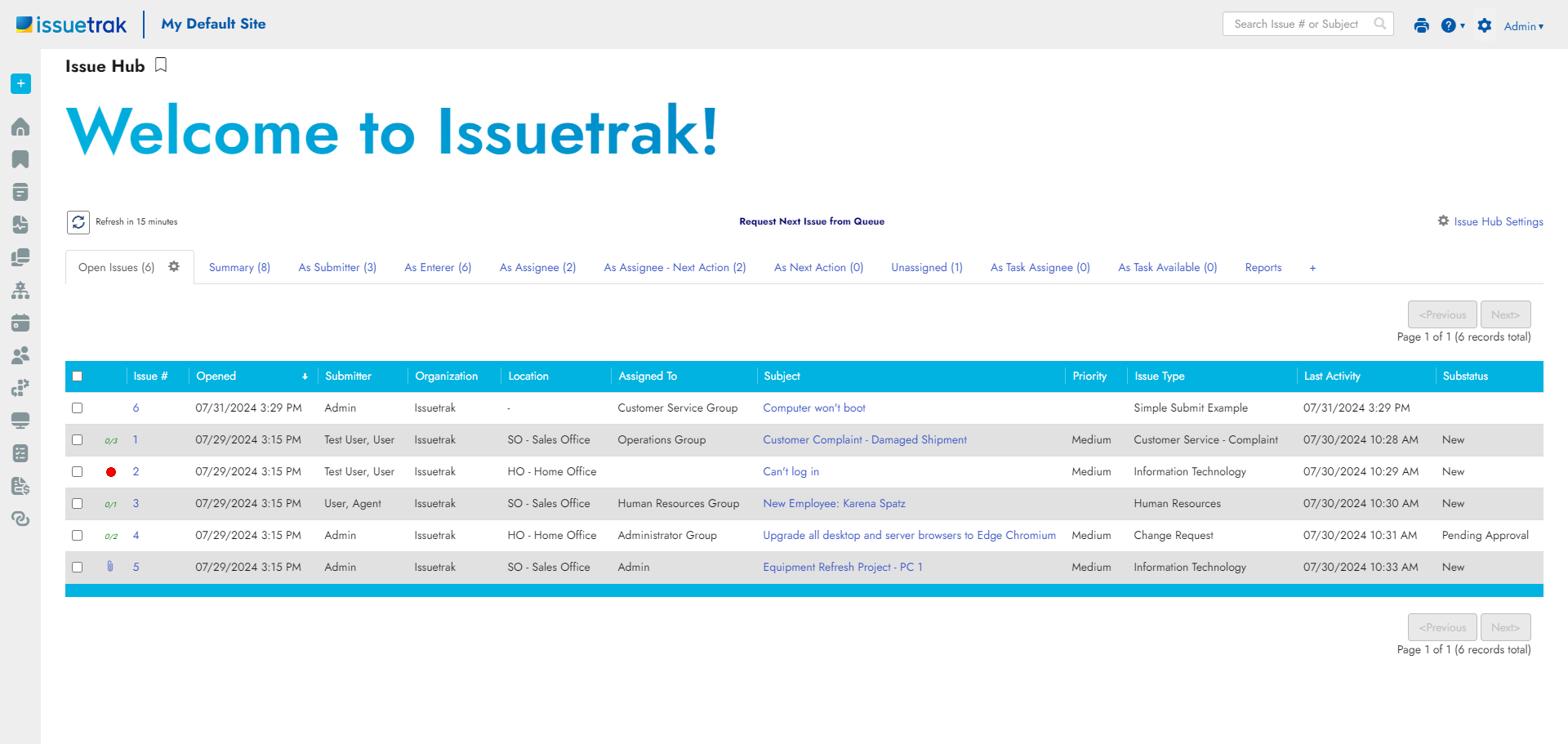1568x744 pixels.
Task: Toggle the select-all checkbox in table header
Action: pyautogui.click(x=78, y=376)
